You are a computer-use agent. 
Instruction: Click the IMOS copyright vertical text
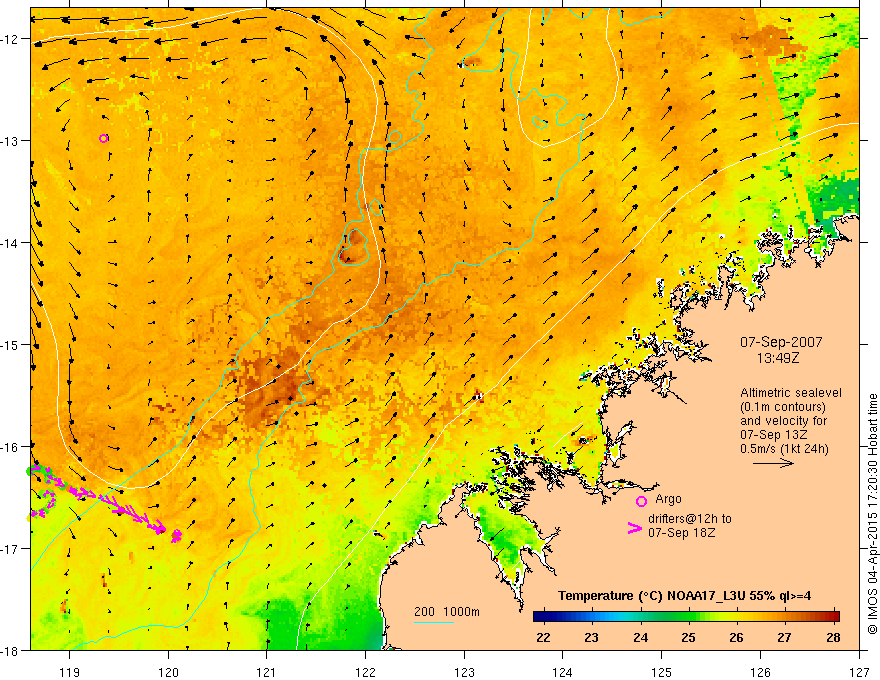(872, 514)
